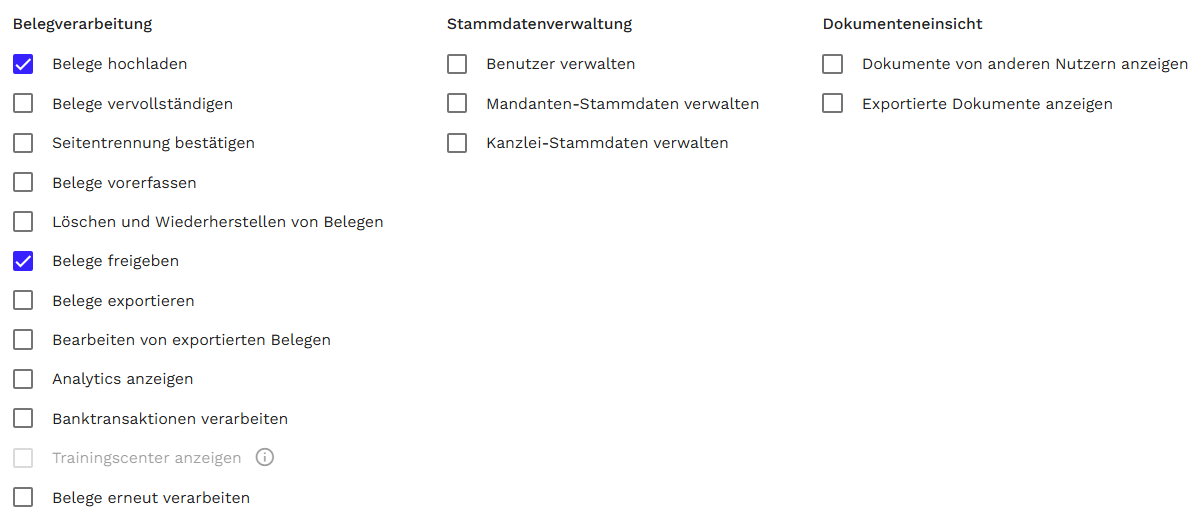Click the Benutzer verwalten label text

tap(560, 65)
